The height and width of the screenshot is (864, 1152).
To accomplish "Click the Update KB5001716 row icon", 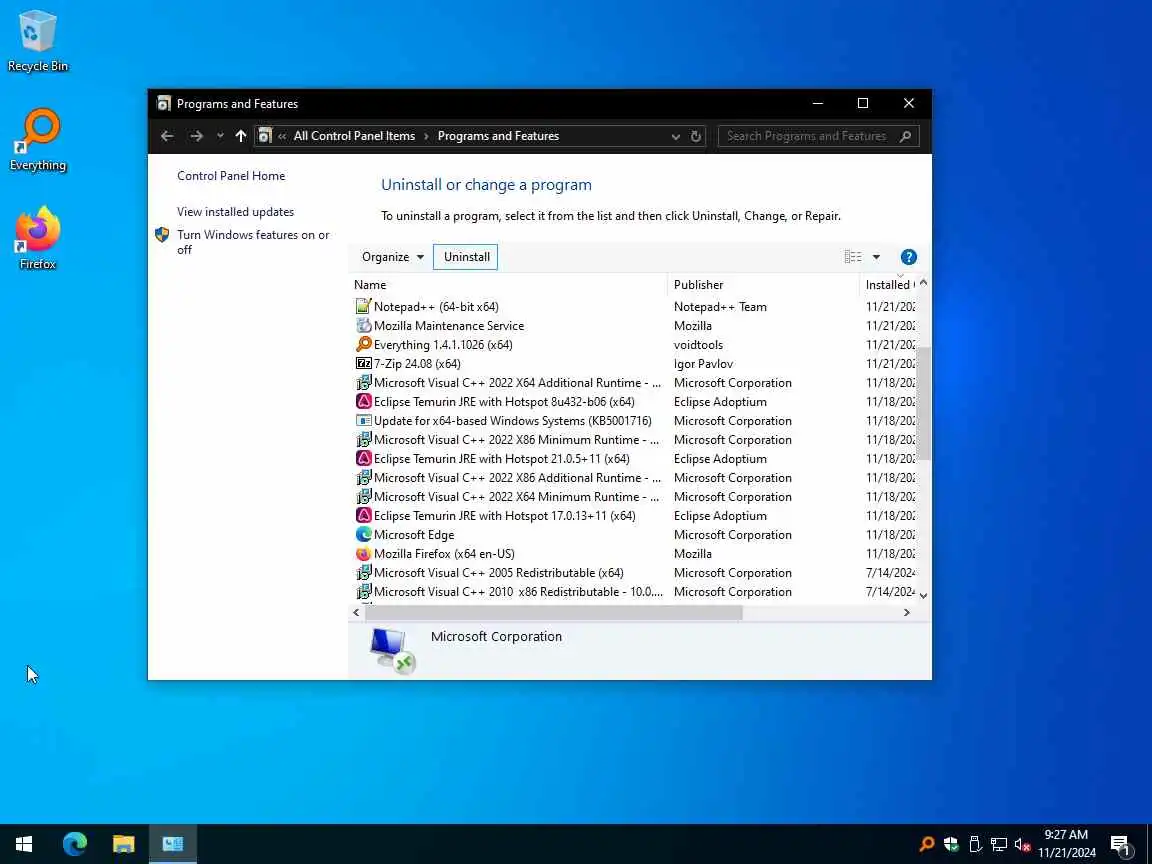I will pos(363,421).
